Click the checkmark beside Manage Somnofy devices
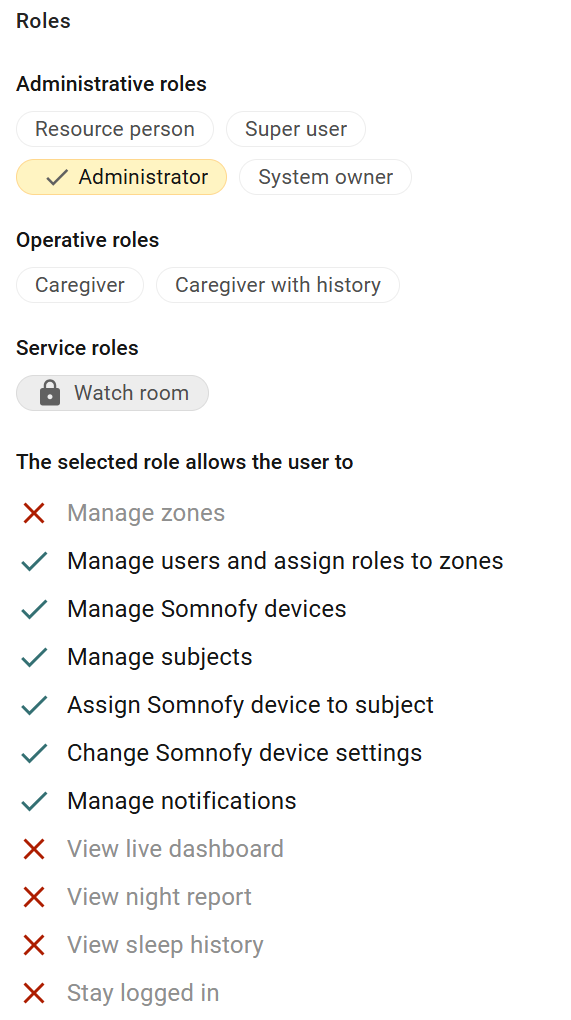The height and width of the screenshot is (1020, 571). tap(34, 609)
